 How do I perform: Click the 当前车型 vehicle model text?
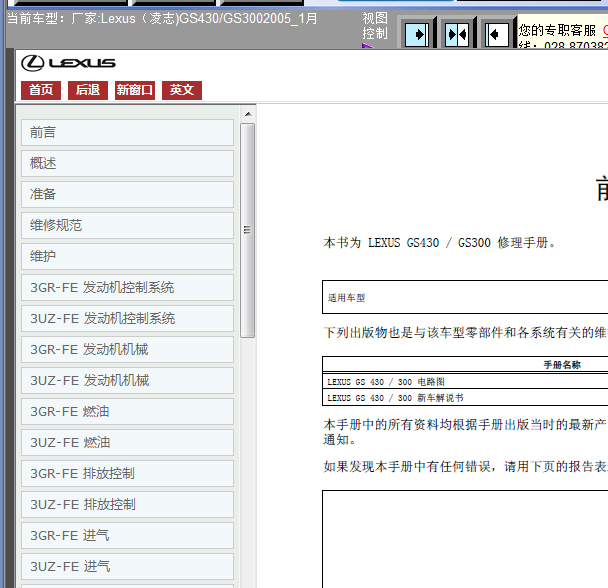pyautogui.click(x=162, y=19)
